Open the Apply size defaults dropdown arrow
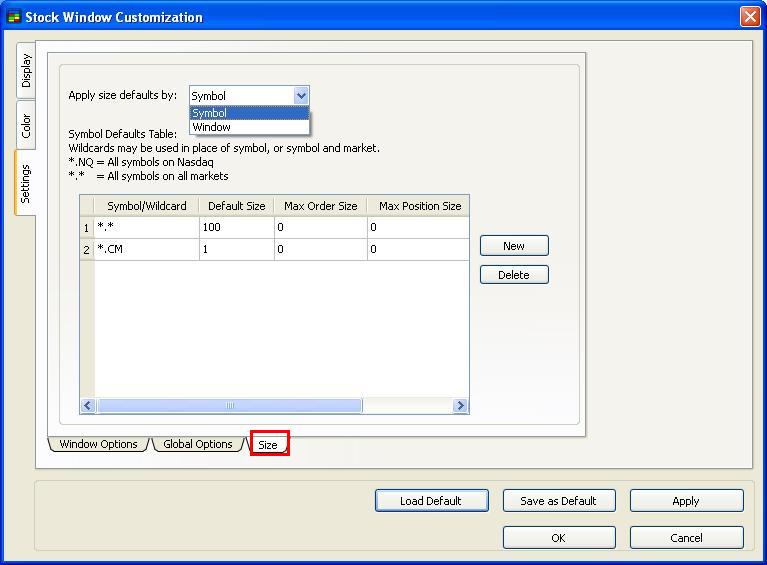767x565 pixels. click(301, 96)
